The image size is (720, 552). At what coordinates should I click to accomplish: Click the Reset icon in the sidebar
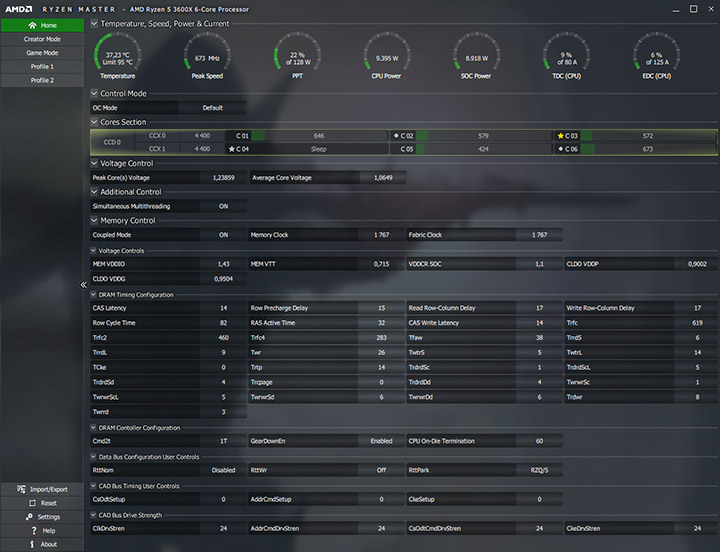coord(32,503)
